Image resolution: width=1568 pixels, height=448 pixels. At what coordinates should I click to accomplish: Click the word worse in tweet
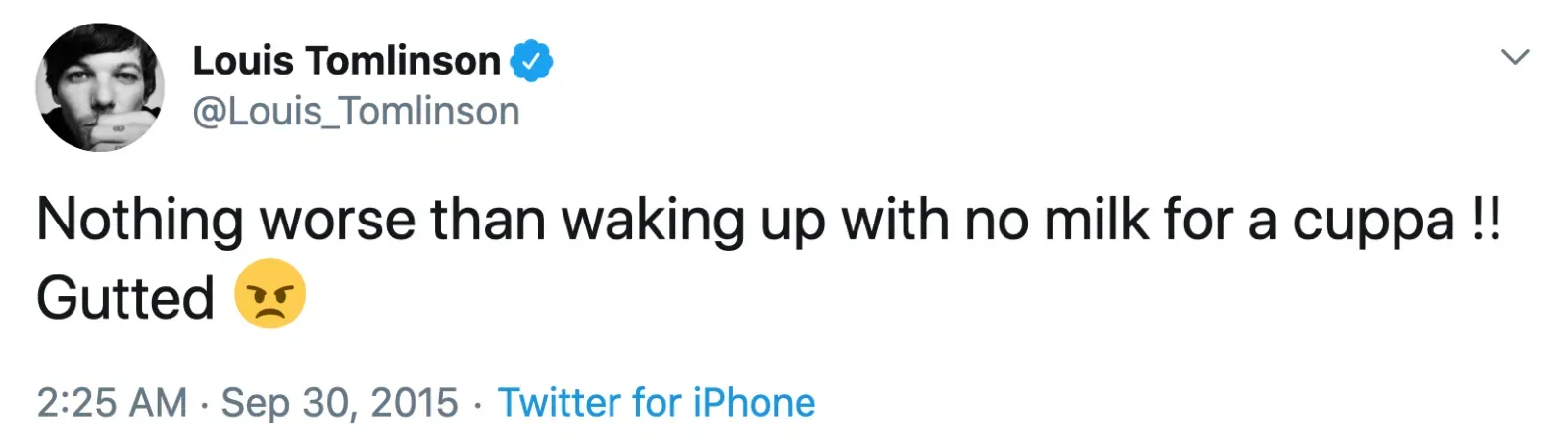tap(337, 221)
